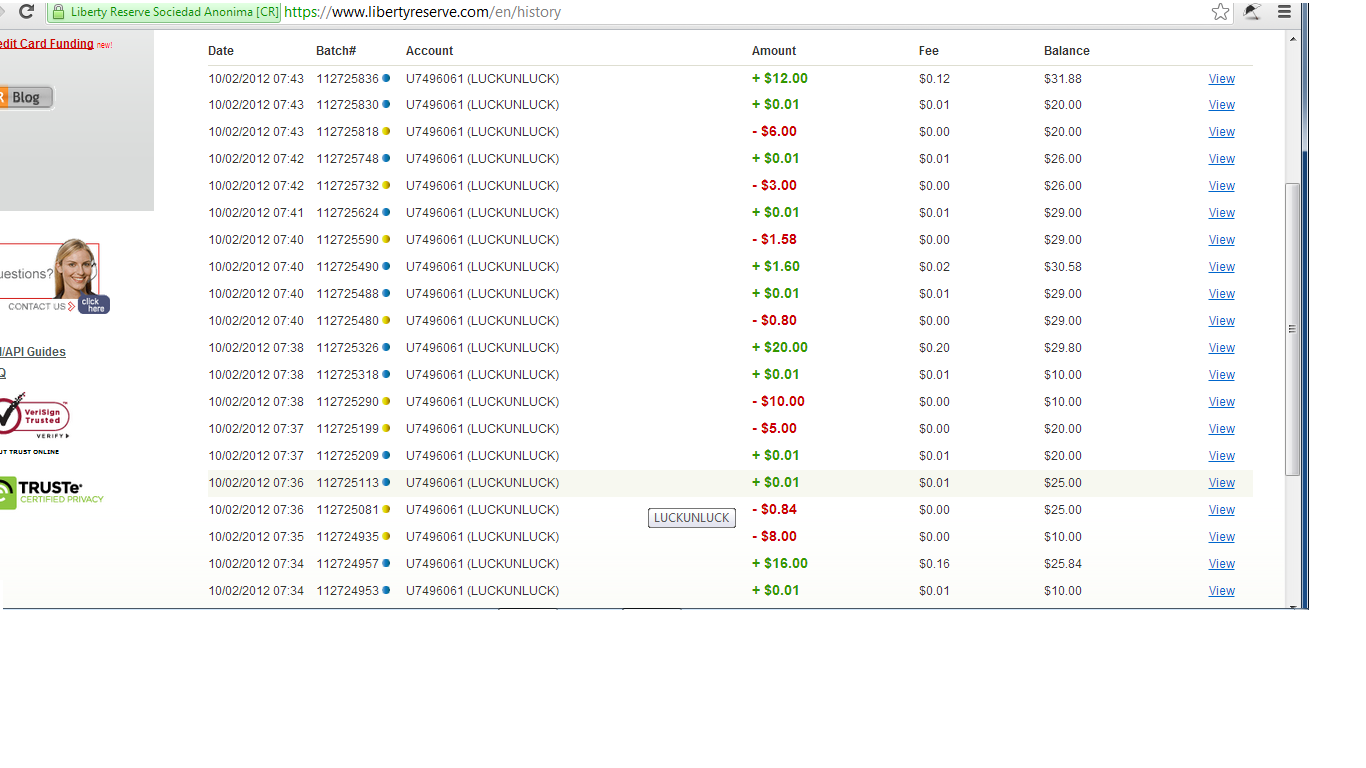Open the Chrome hamburger menu
The width and height of the screenshot is (1366, 768).
tap(1285, 12)
